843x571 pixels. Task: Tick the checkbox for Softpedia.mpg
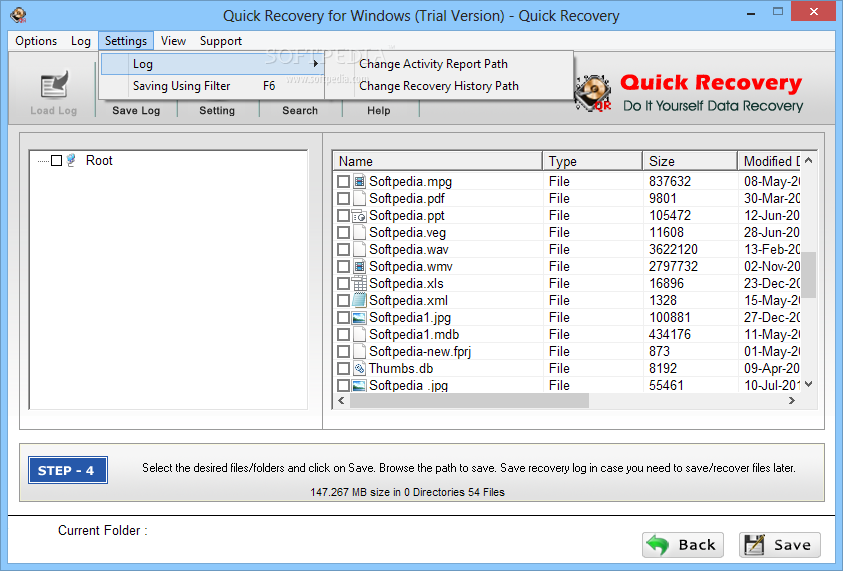tap(344, 181)
